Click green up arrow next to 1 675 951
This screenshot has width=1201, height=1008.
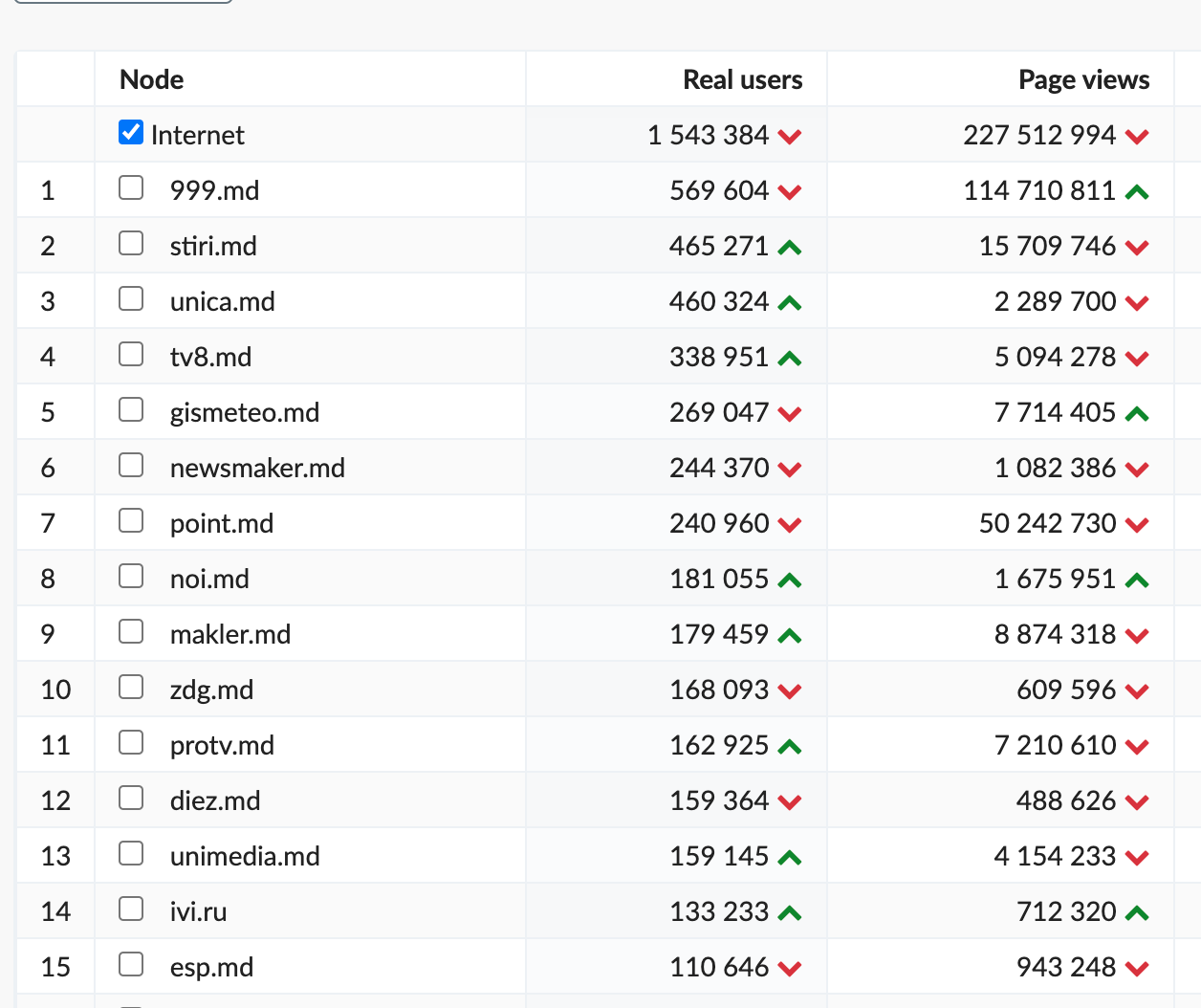(x=1137, y=581)
